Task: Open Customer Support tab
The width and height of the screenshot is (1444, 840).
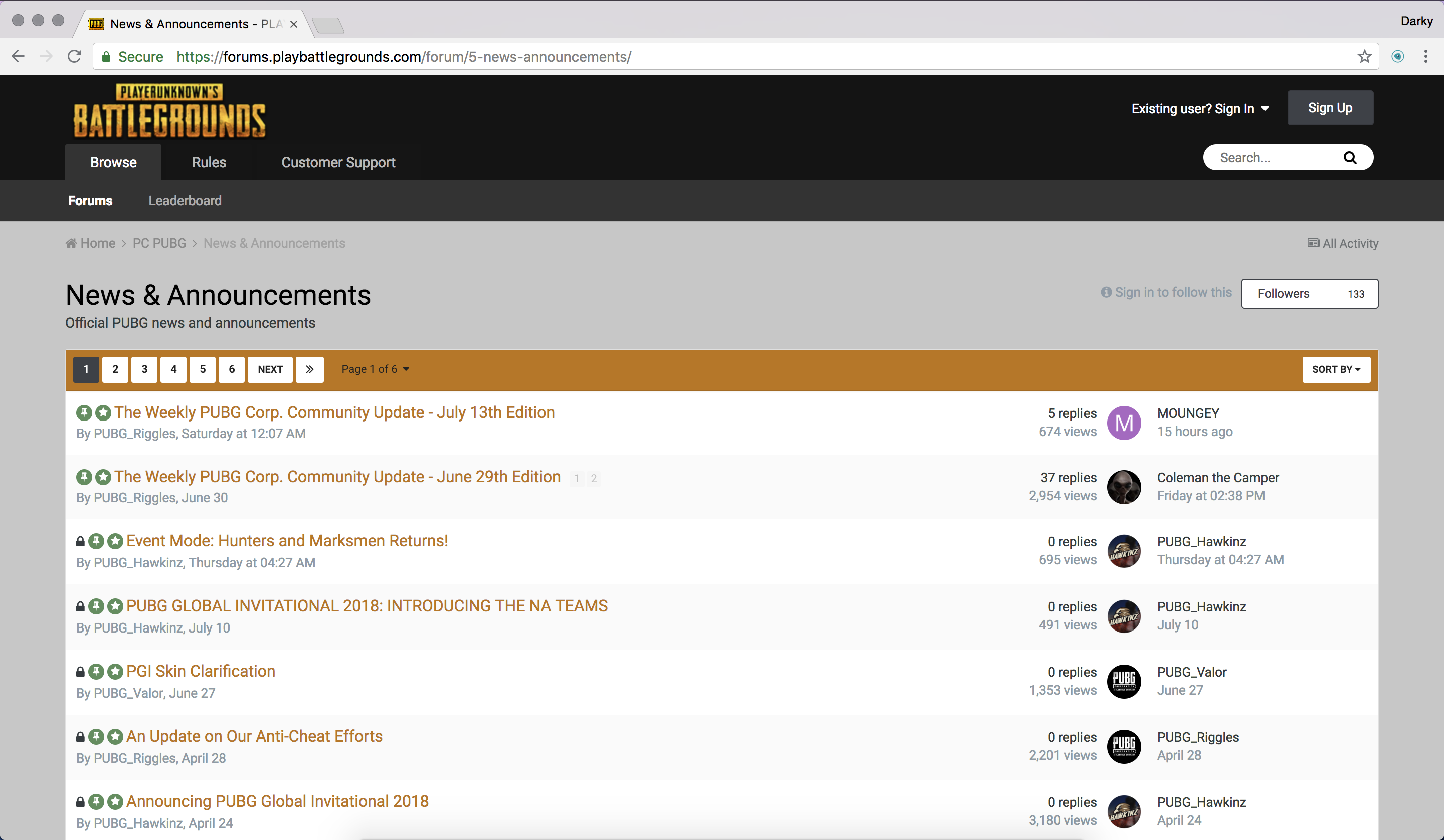Action: (338, 163)
